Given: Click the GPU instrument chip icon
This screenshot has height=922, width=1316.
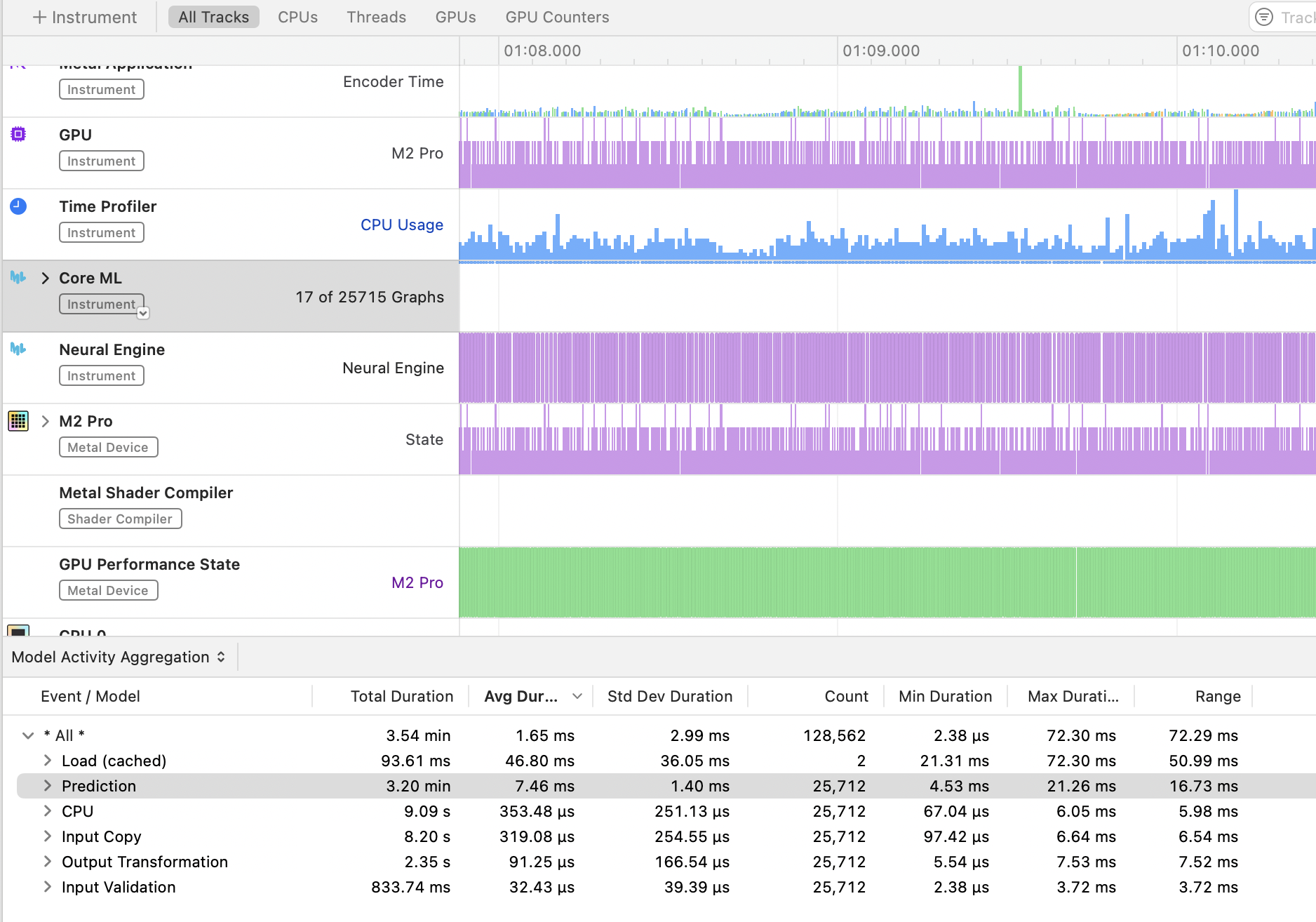Looking at the screenshot, I should coord(18,134).
